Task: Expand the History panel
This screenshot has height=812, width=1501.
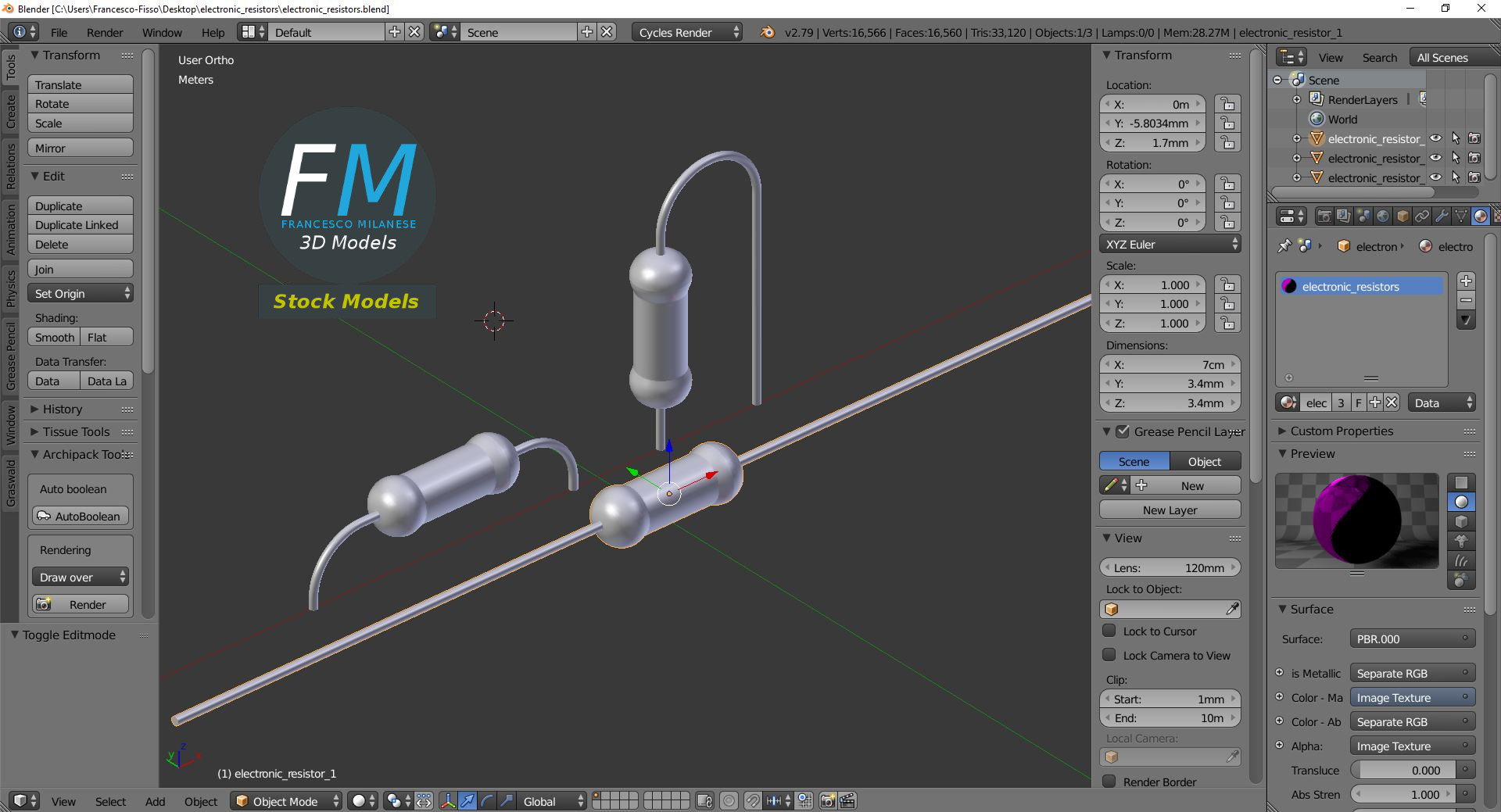Action: click(x=63, y=409)
